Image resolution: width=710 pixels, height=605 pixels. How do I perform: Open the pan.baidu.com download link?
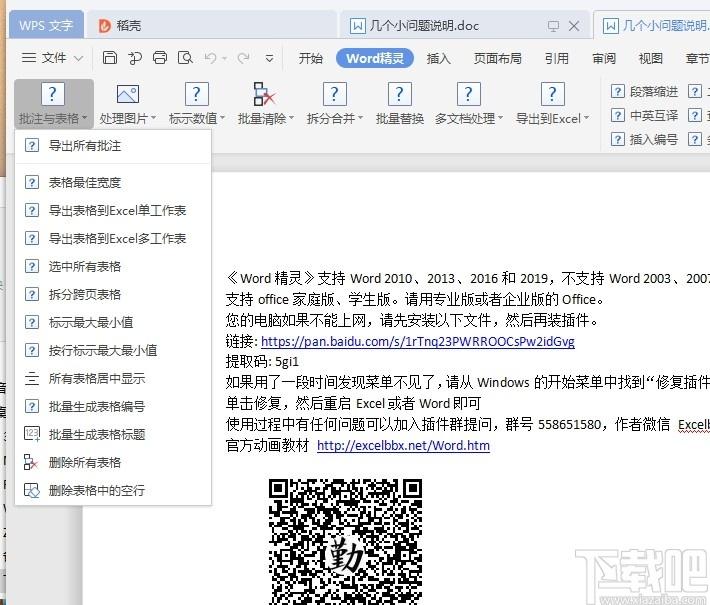417,341
